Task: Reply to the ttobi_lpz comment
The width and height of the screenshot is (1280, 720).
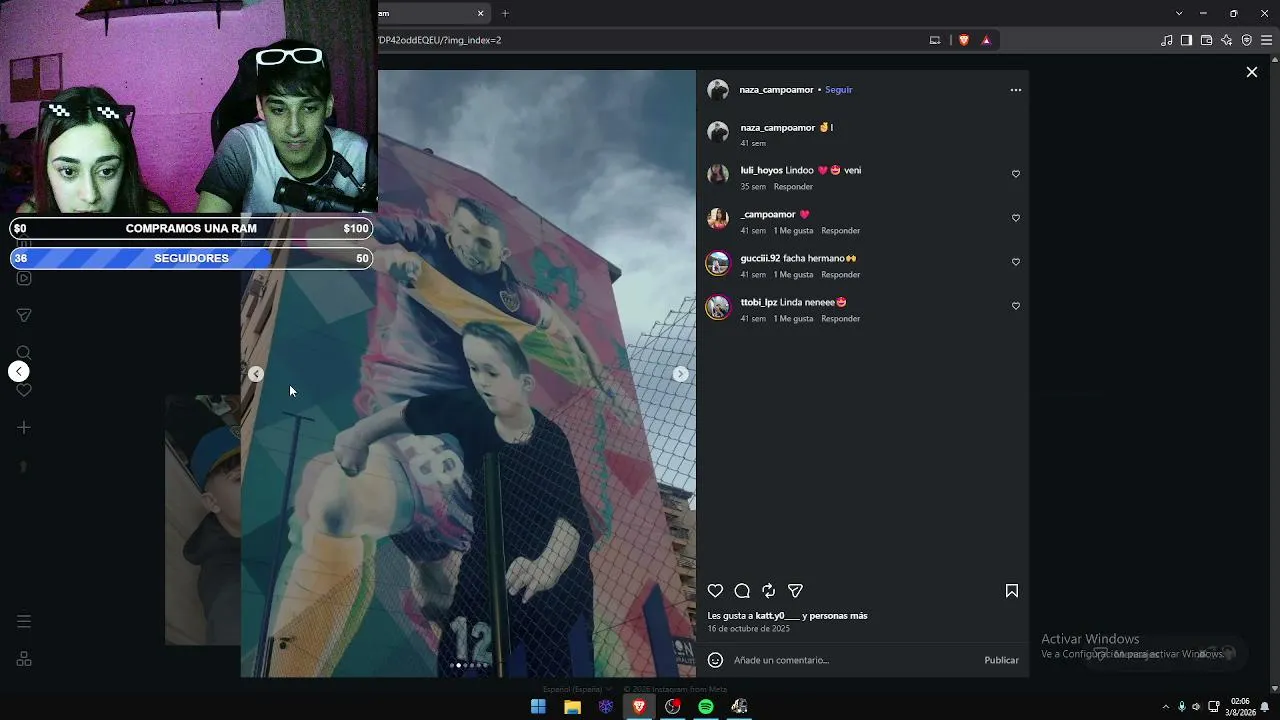Action: (840, 319)
